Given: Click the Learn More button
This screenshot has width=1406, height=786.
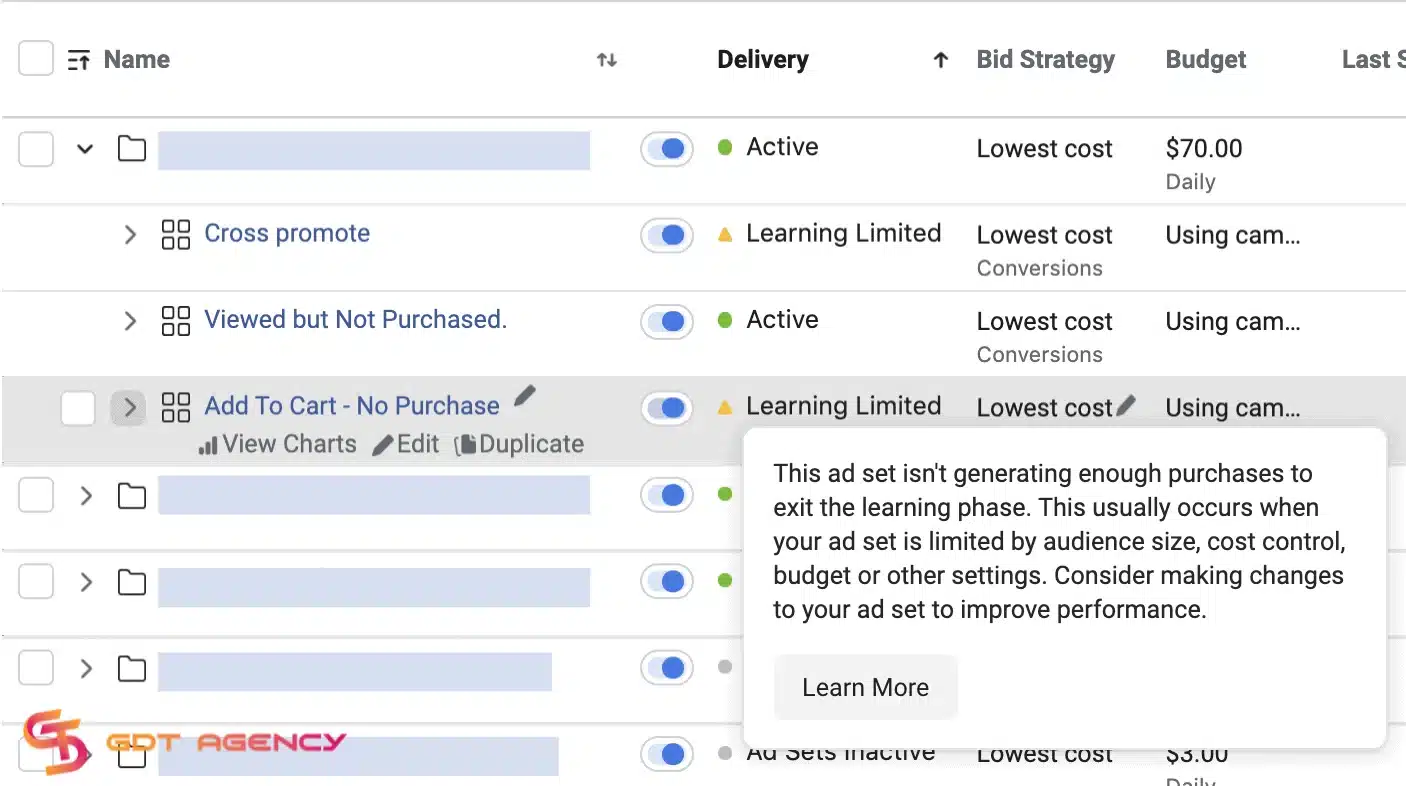Looking at the screenshot, I should (x=865, y=687).
